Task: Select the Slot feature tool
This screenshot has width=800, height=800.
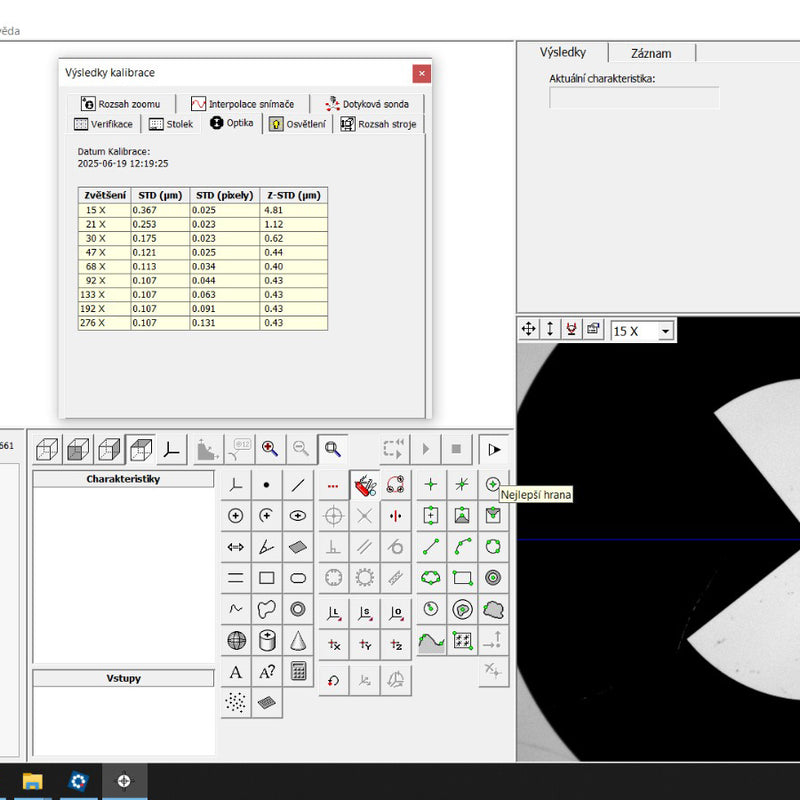Action: (x=298, y=578)
